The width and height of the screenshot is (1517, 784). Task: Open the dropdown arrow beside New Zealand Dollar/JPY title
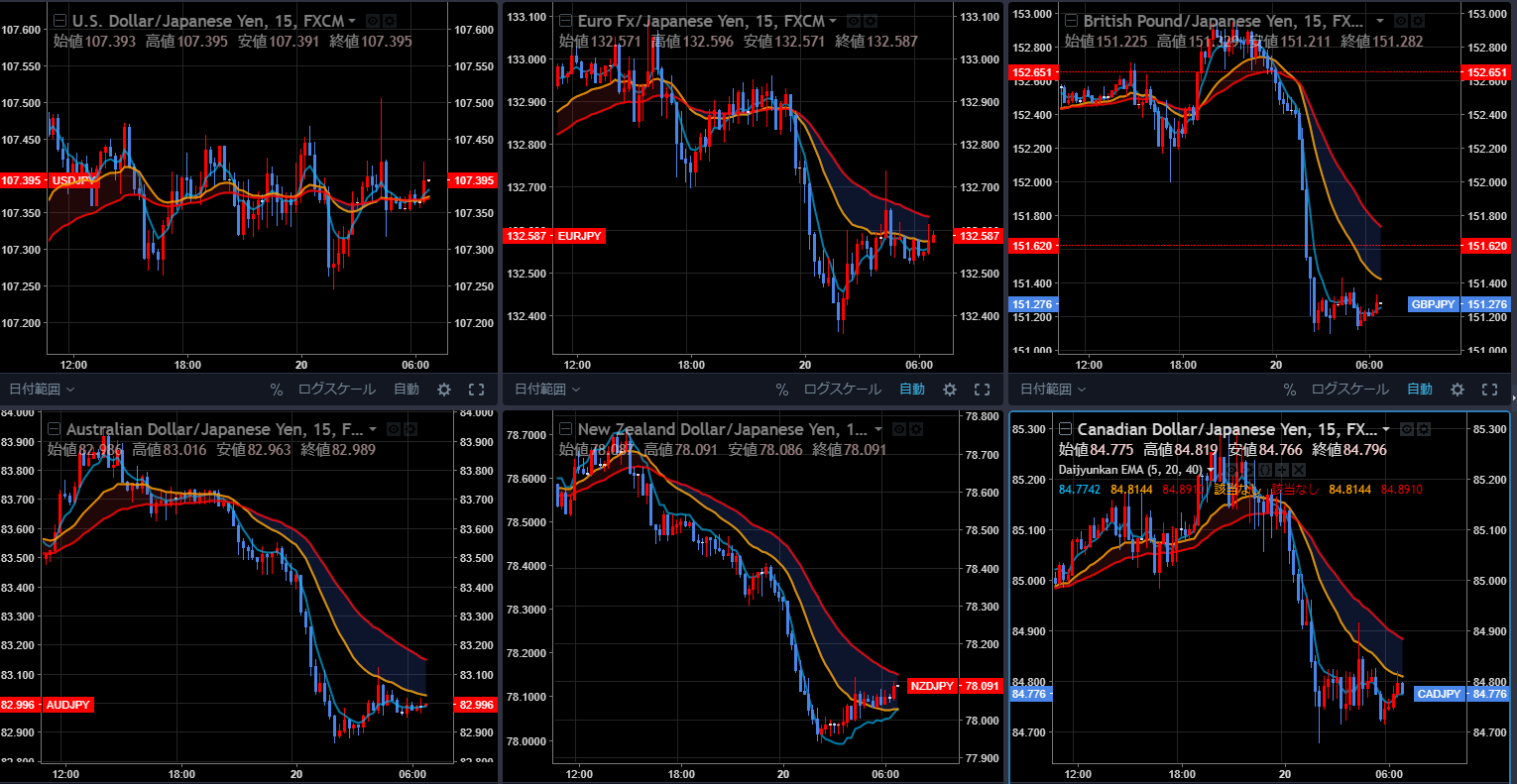coord(878,429)
